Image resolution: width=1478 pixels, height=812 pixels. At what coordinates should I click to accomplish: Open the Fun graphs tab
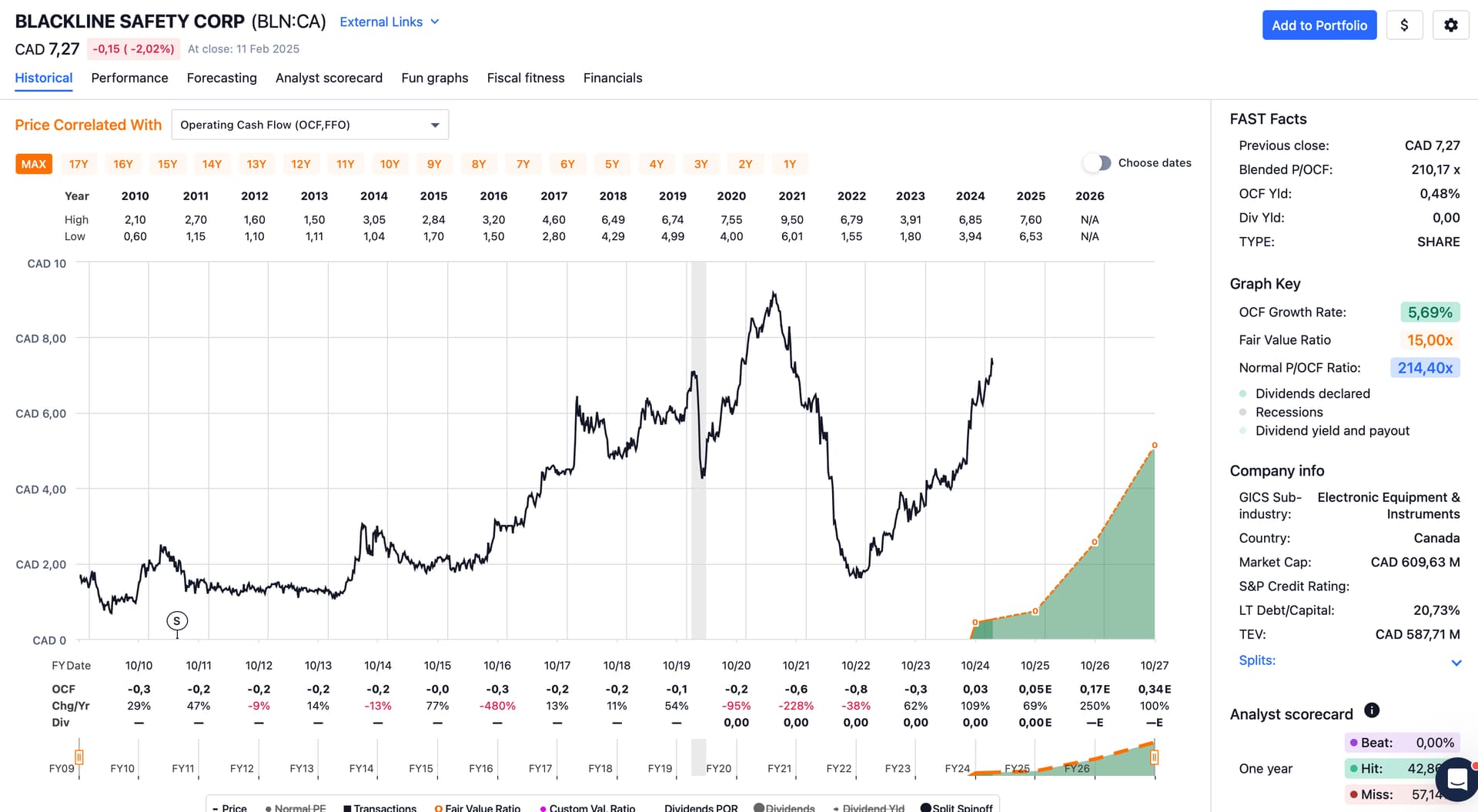[x=434, y=78]
